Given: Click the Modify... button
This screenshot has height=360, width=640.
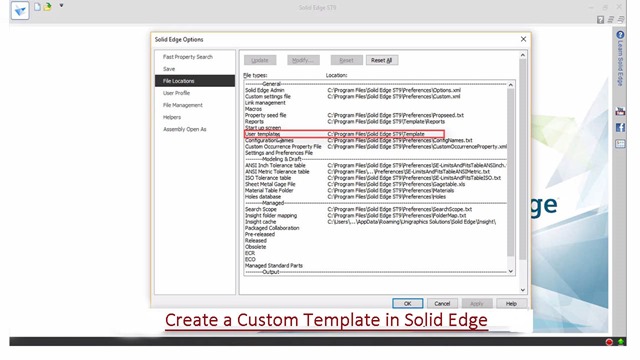Looking at the screenshot, I should (x=303, y=60).
